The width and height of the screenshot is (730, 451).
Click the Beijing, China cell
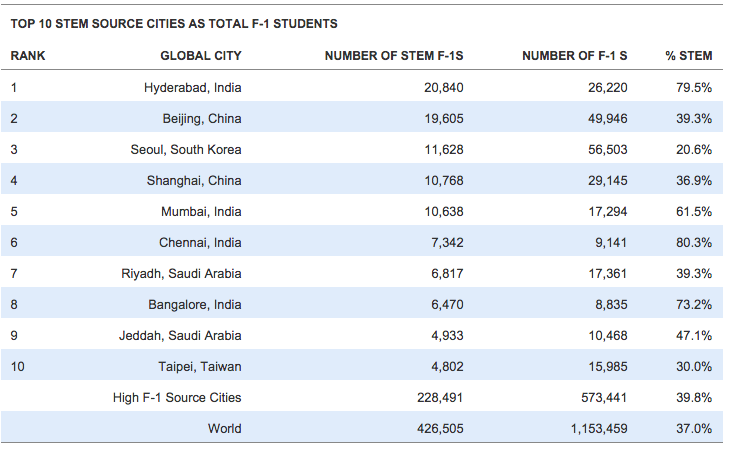click(x=202, y=119)
